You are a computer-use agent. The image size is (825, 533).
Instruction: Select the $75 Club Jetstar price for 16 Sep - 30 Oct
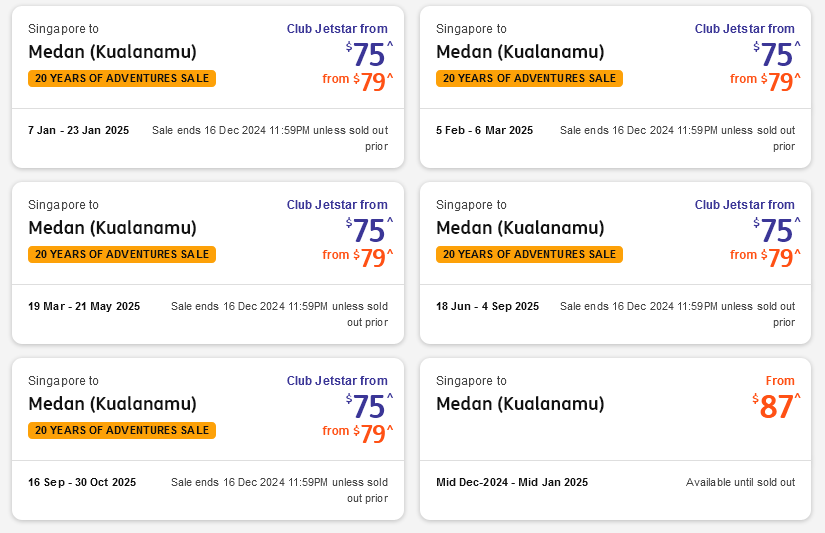(x=369, y=407)
